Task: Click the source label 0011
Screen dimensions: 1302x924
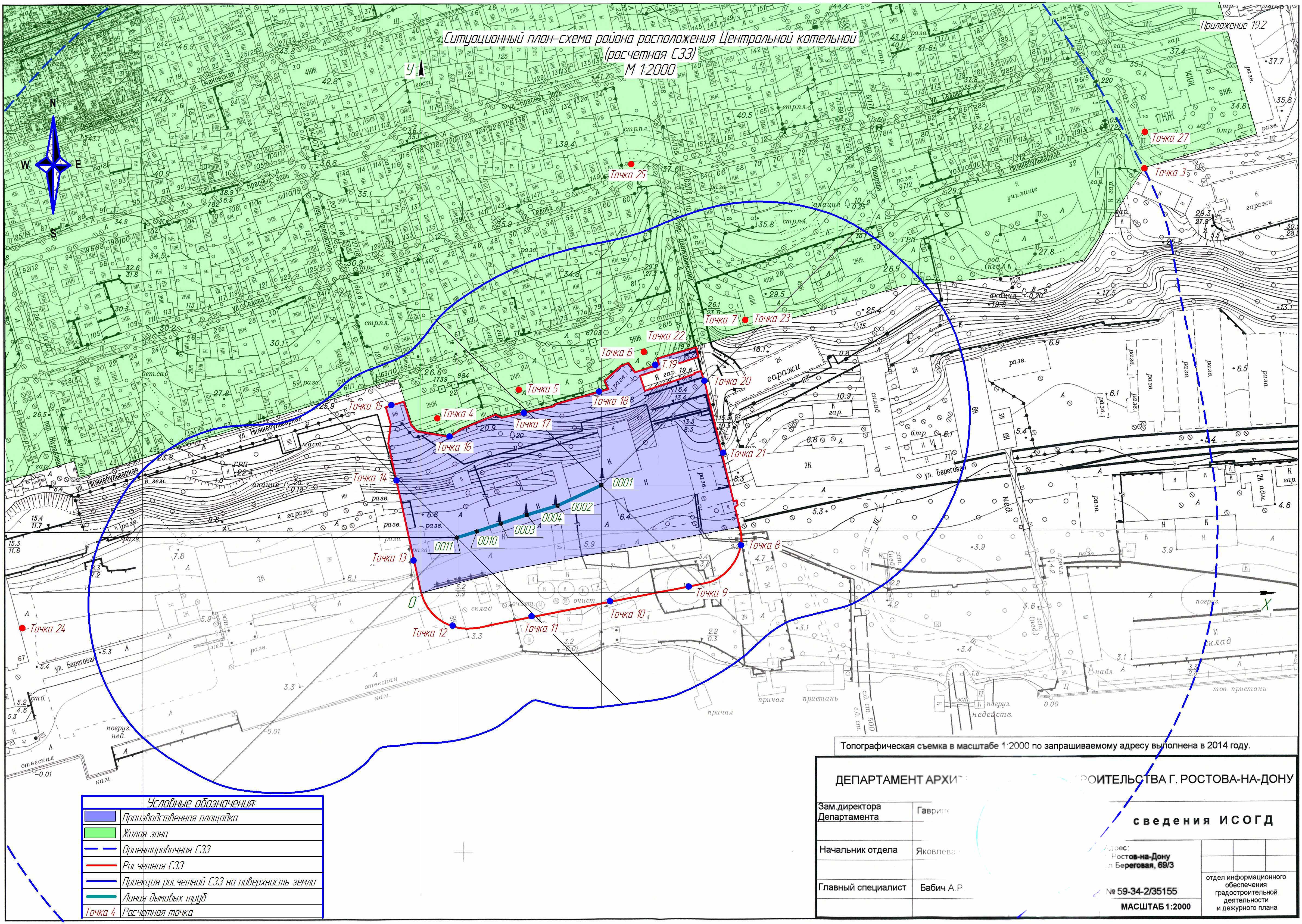Action: (444, 547)
